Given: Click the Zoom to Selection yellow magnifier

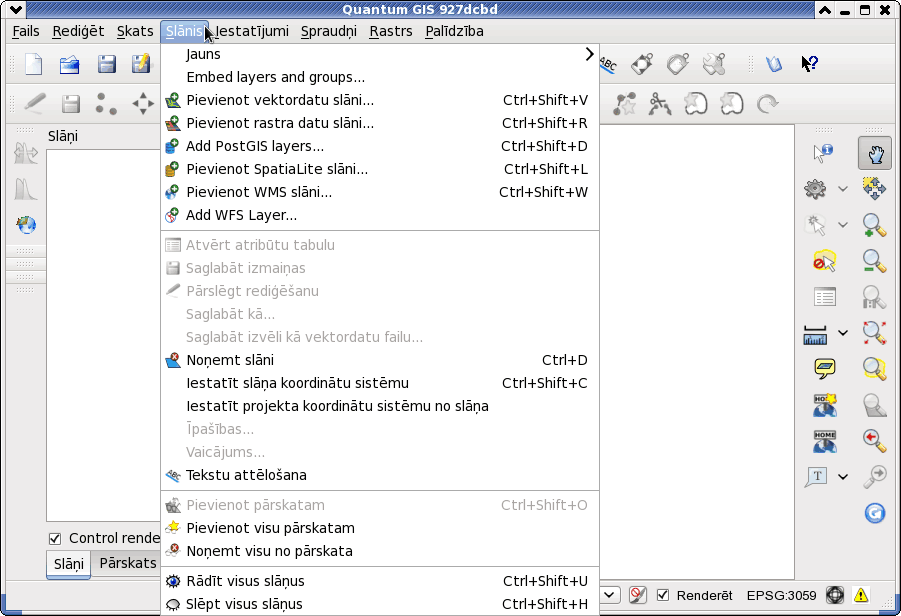Looking at the screenshot, I should point(874,368).
